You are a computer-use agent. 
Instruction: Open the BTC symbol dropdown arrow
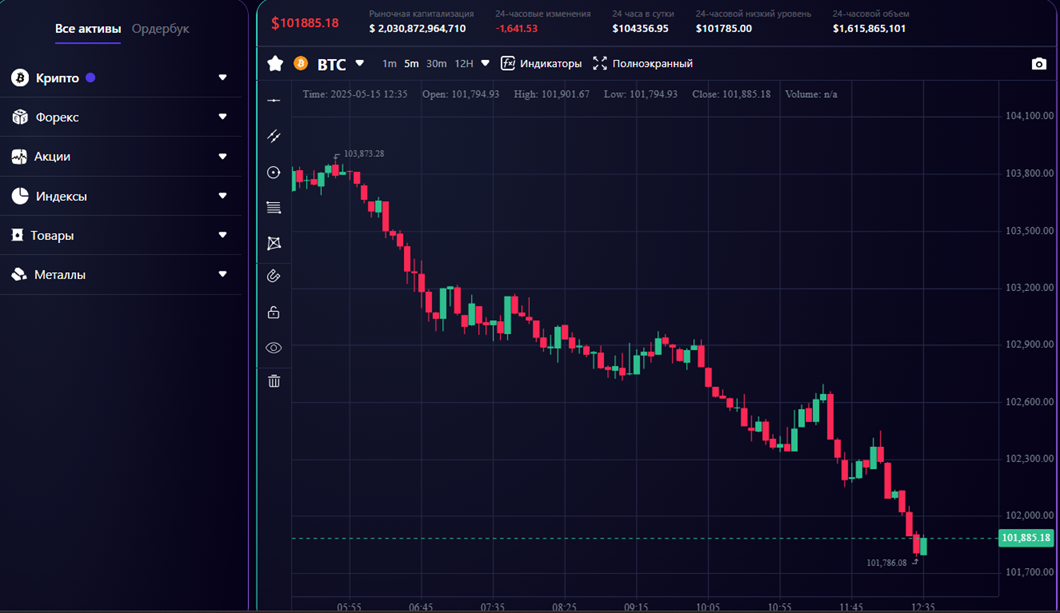tap(360, 63)
